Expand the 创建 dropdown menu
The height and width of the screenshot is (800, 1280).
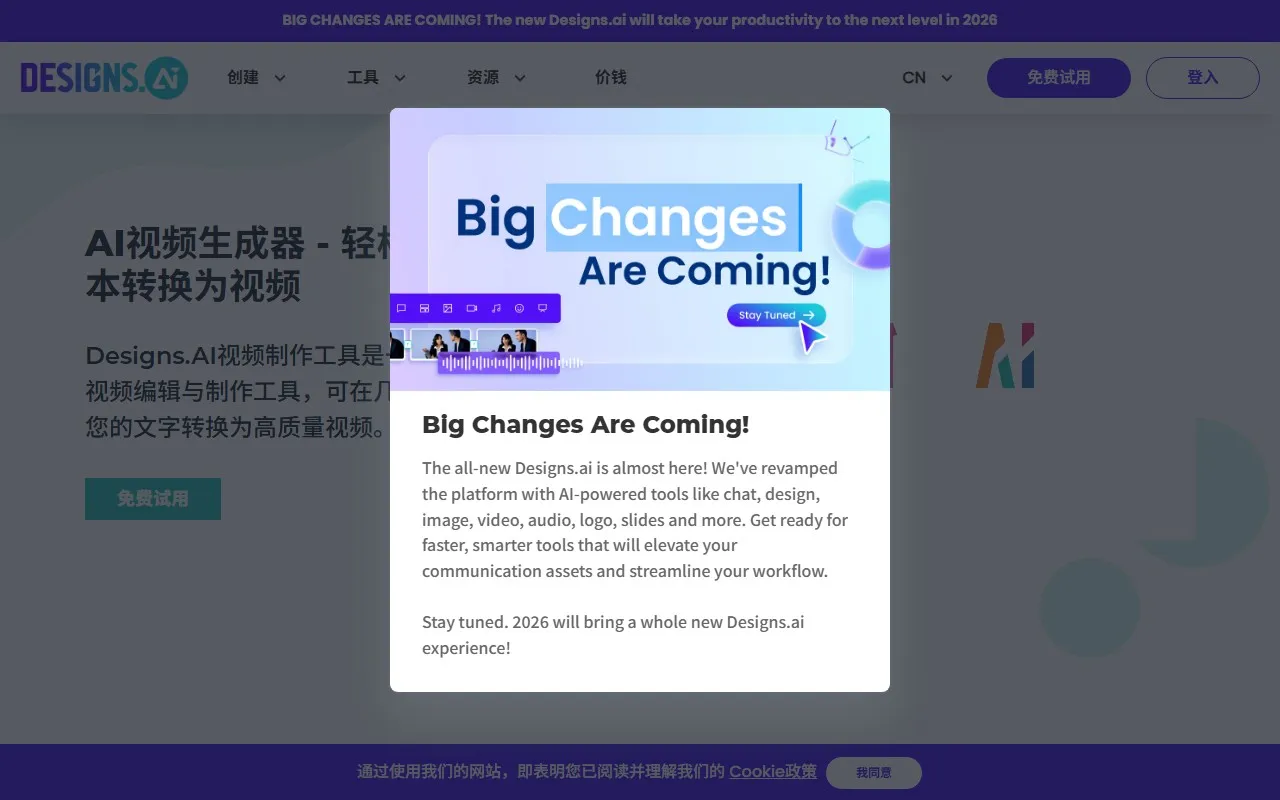click(256, 78)
